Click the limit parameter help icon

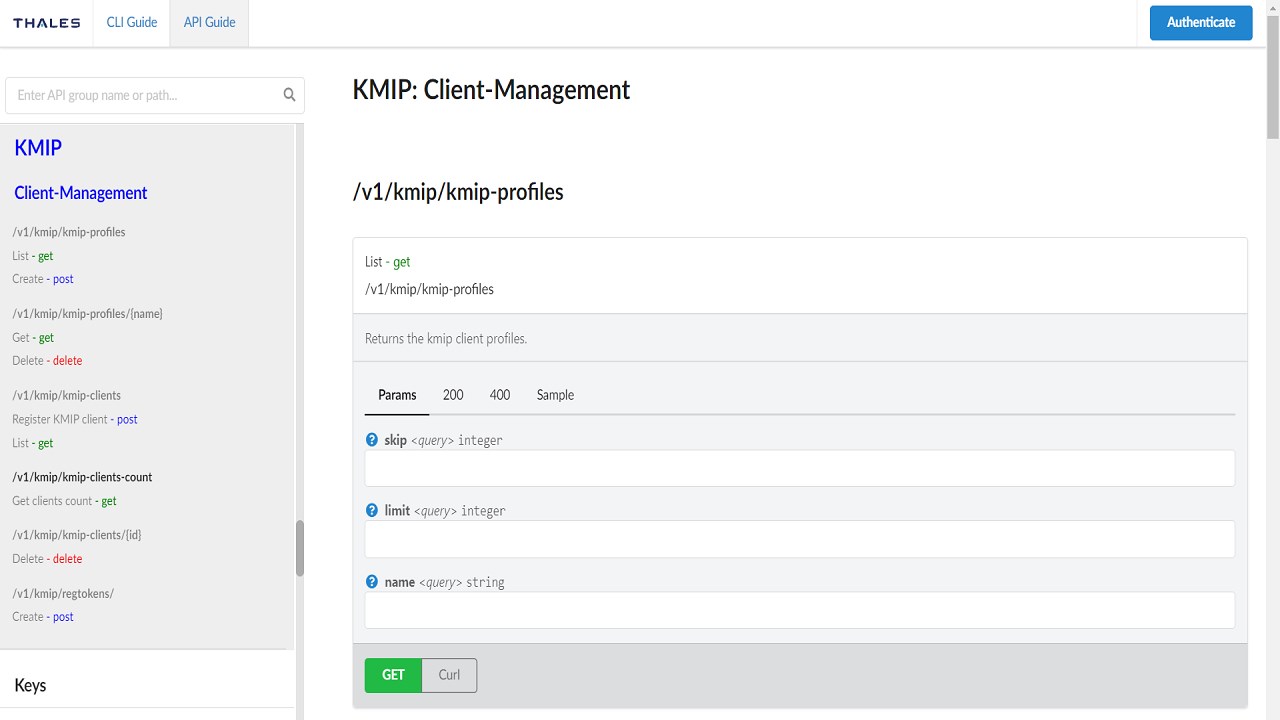coord(372,510)
